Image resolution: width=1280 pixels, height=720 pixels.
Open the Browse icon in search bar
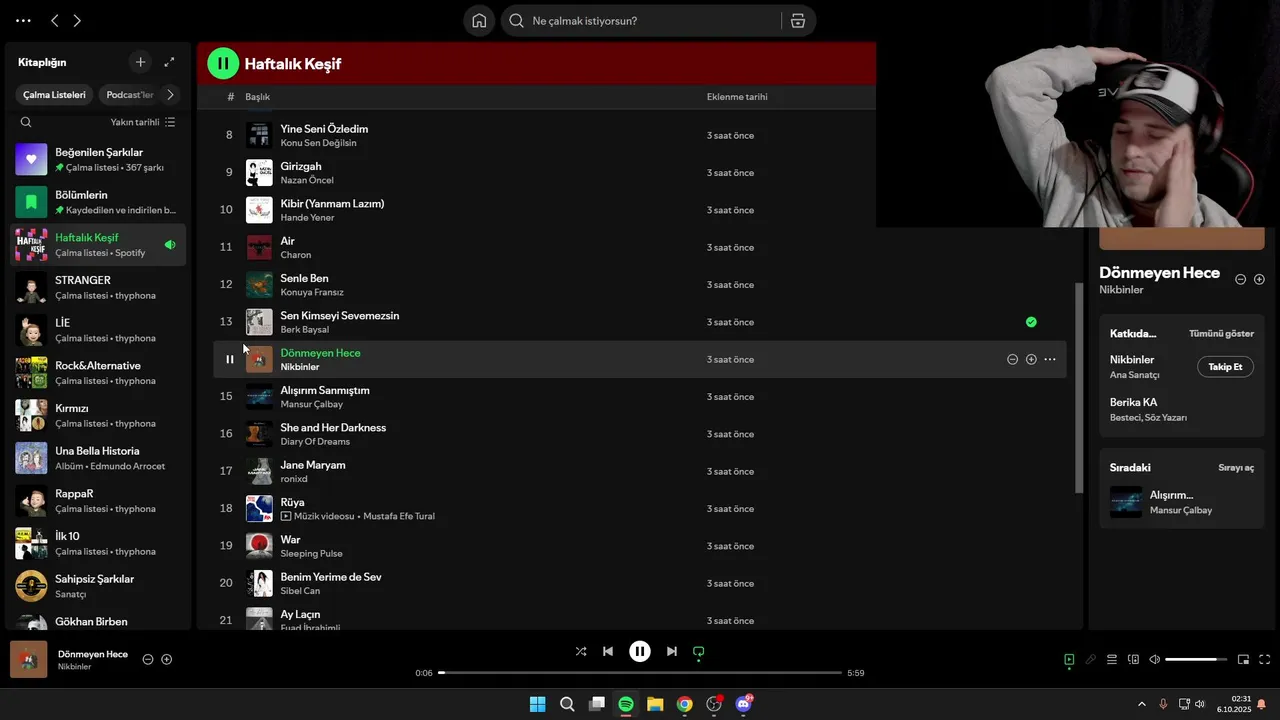point(797,21)
